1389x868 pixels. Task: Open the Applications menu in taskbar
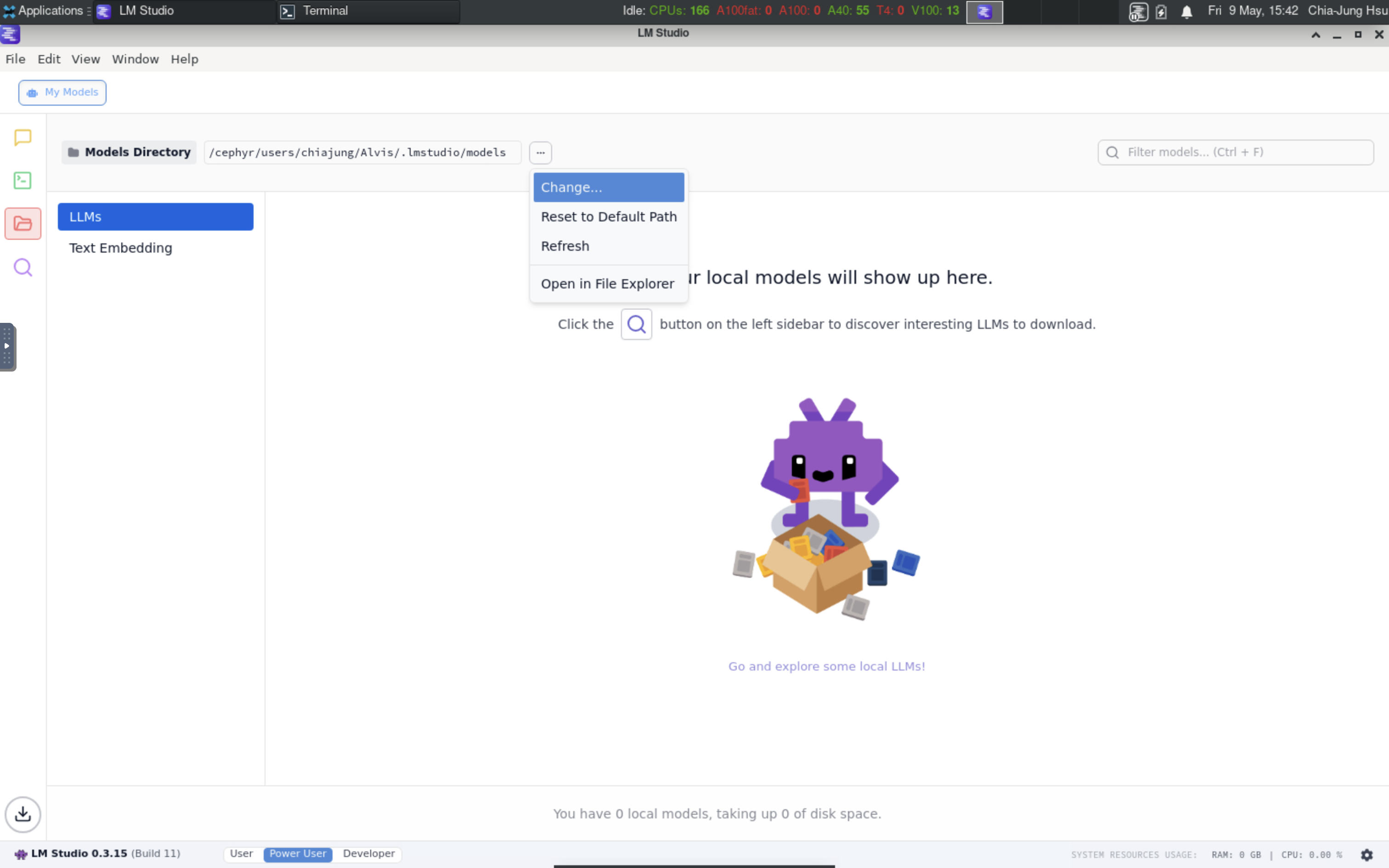coord(45,11)
